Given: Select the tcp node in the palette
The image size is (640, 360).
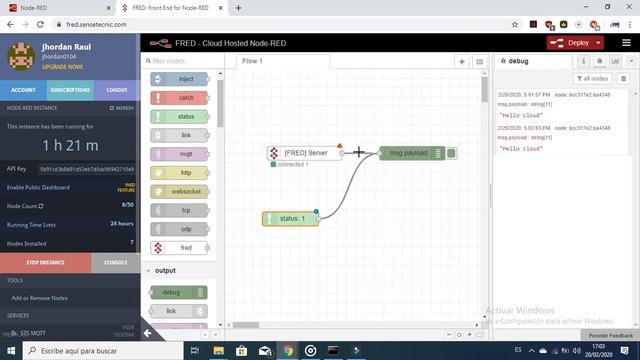Looking at the screenshot, I should pos(179,210).
